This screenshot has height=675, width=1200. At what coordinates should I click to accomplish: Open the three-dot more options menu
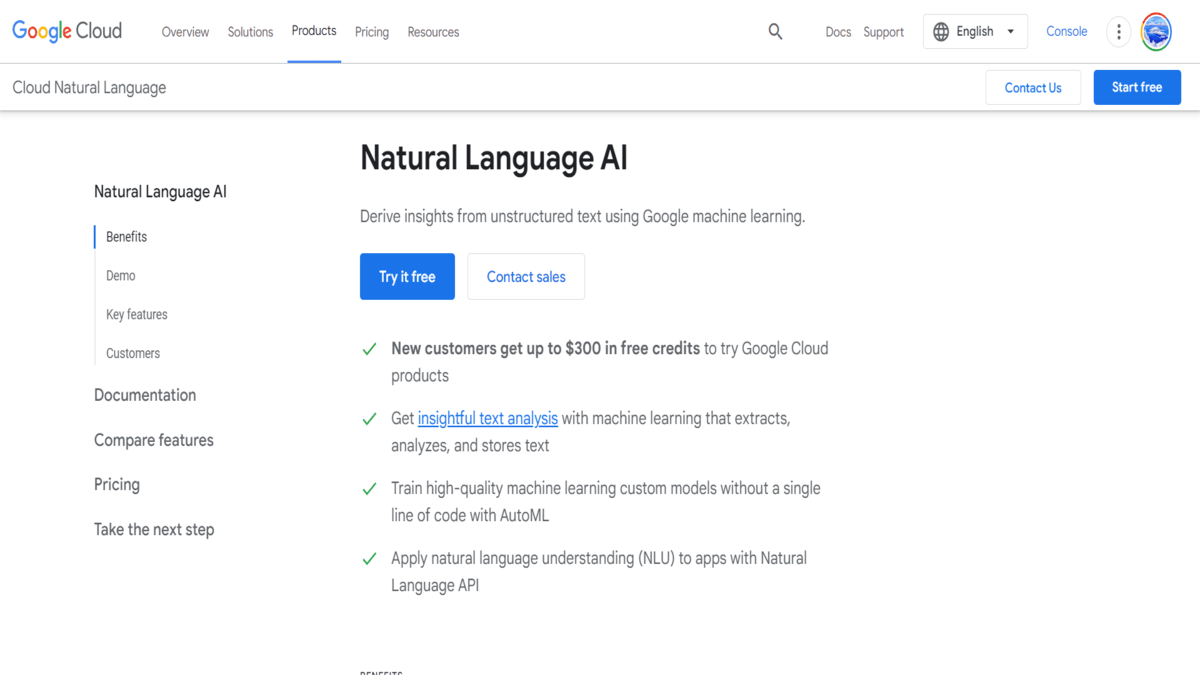(x=1119, y=32)
